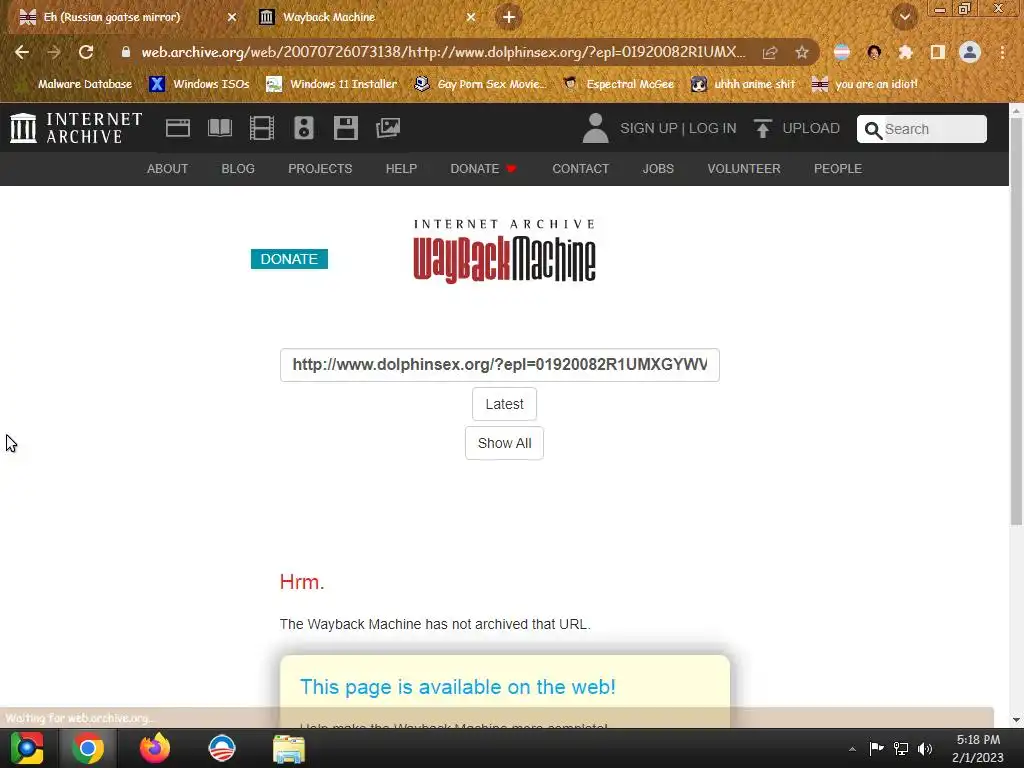This screenshot has width=1024, height=768.
Task: Click the Internet Archive logo
Action: [x=76, y=128]
